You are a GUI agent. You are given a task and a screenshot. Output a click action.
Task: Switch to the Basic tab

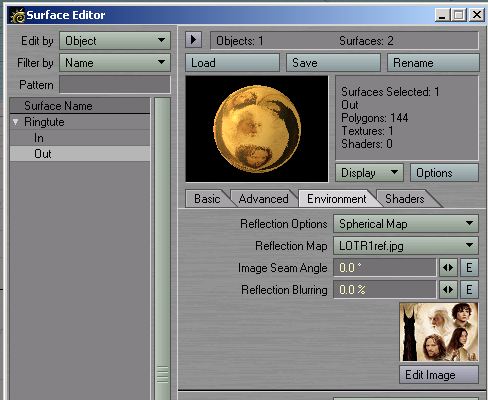[207, 199]
